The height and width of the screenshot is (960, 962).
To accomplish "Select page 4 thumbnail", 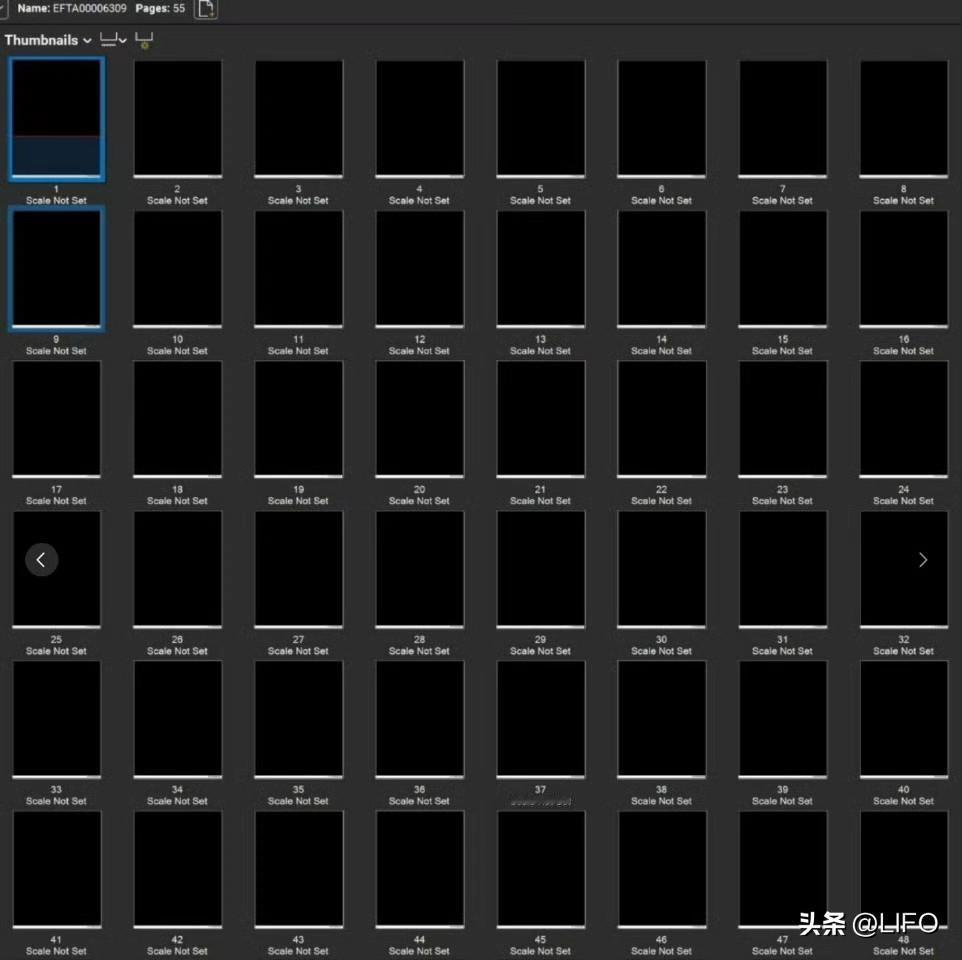I will point(420,120).
